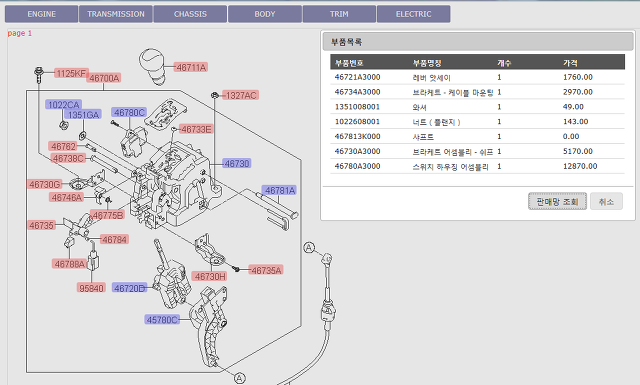Select highlighted part label 1022CA
Viewport: 640px width, 385px height.
coord(64,105)
